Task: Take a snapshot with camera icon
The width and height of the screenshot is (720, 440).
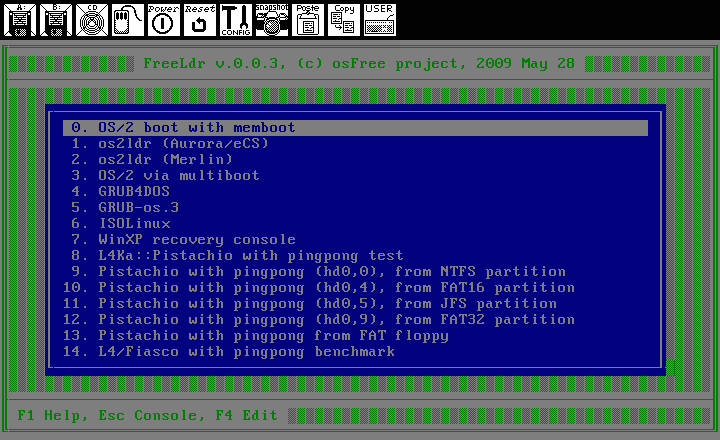Action: pos(270,20)
